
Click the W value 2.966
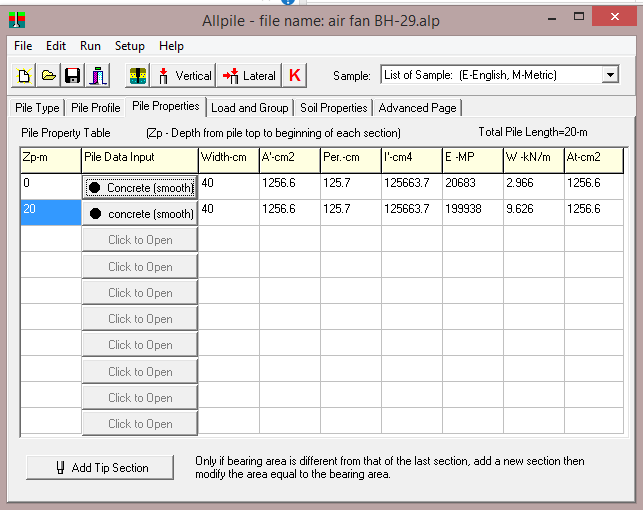[x=520, y=183]
